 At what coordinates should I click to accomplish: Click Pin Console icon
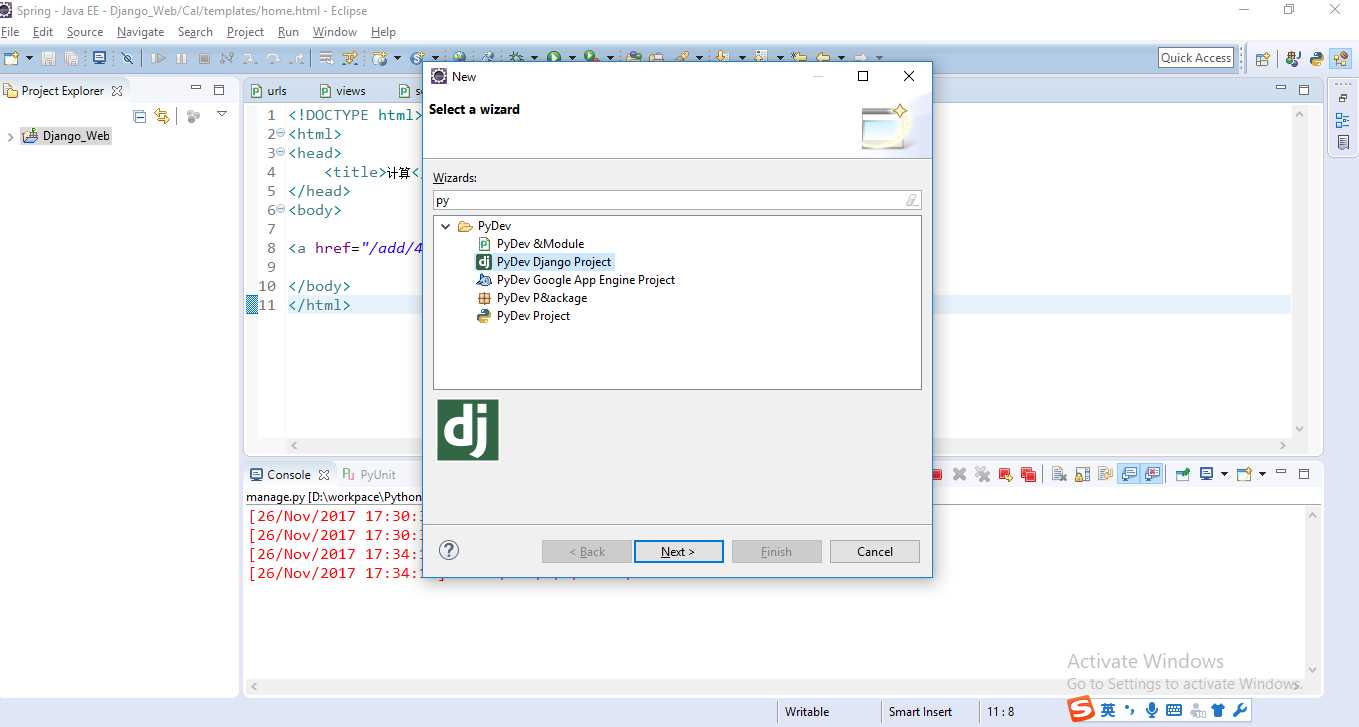(x=1182, y=474)
